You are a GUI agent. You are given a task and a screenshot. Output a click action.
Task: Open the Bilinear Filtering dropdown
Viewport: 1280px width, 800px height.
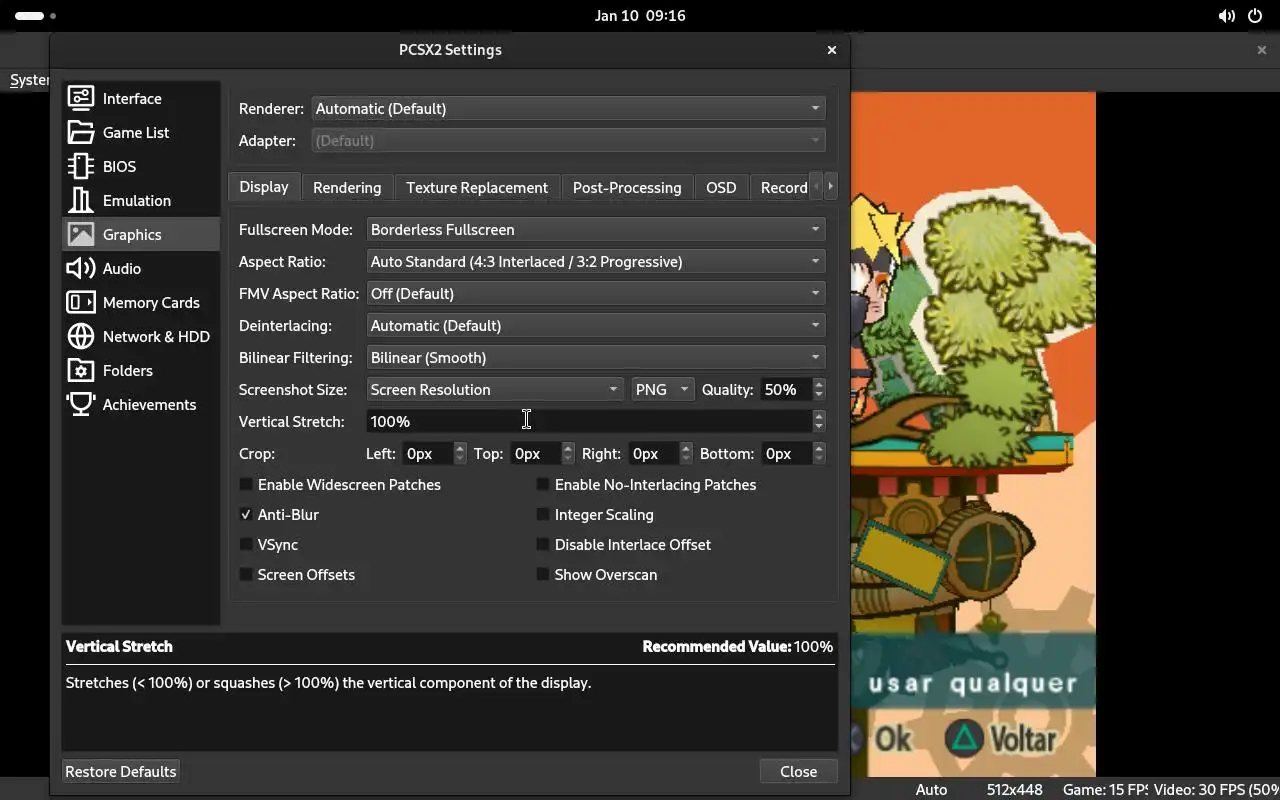[x=596, y=357]
